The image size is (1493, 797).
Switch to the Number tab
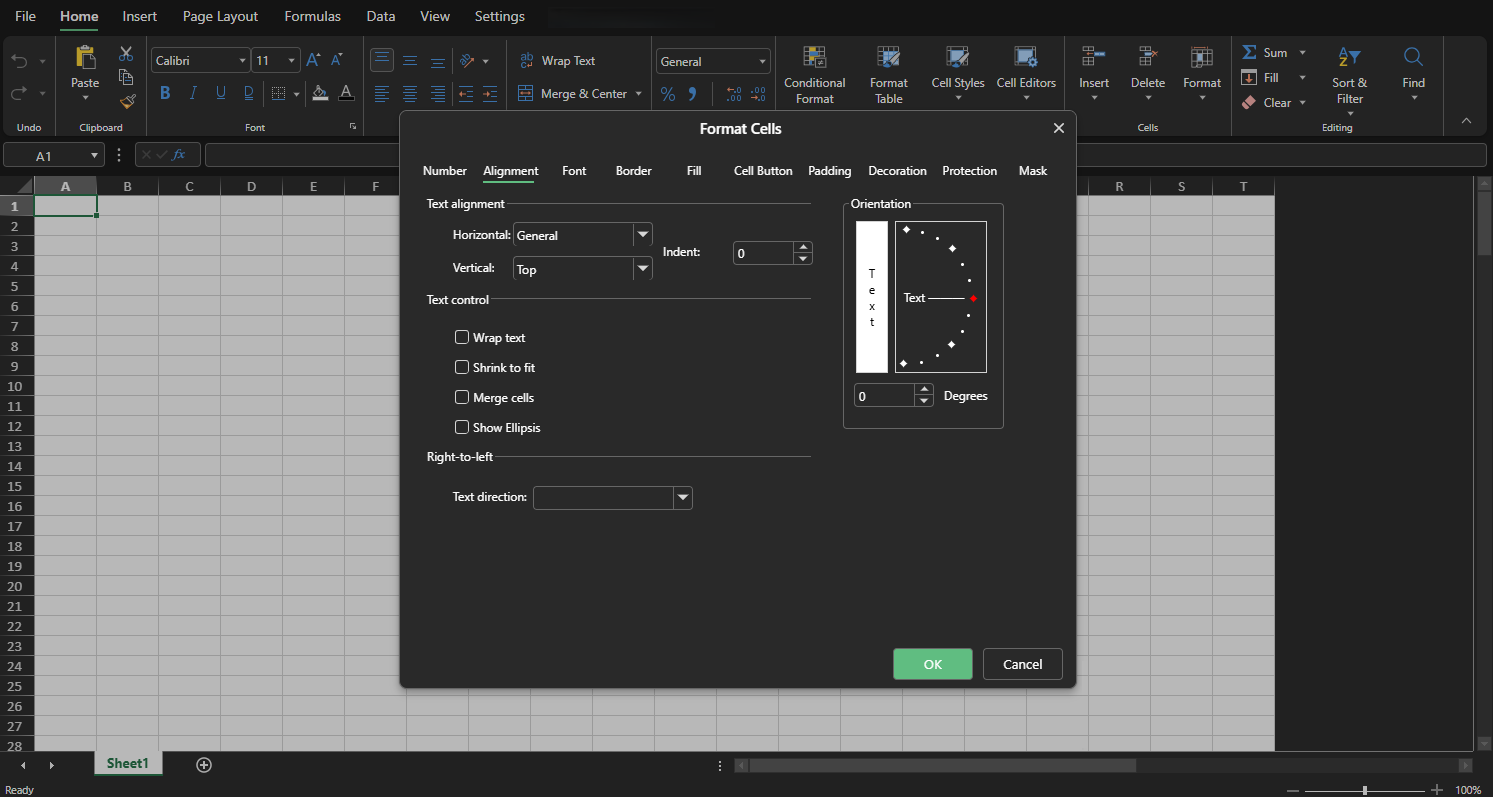(445, 171)
